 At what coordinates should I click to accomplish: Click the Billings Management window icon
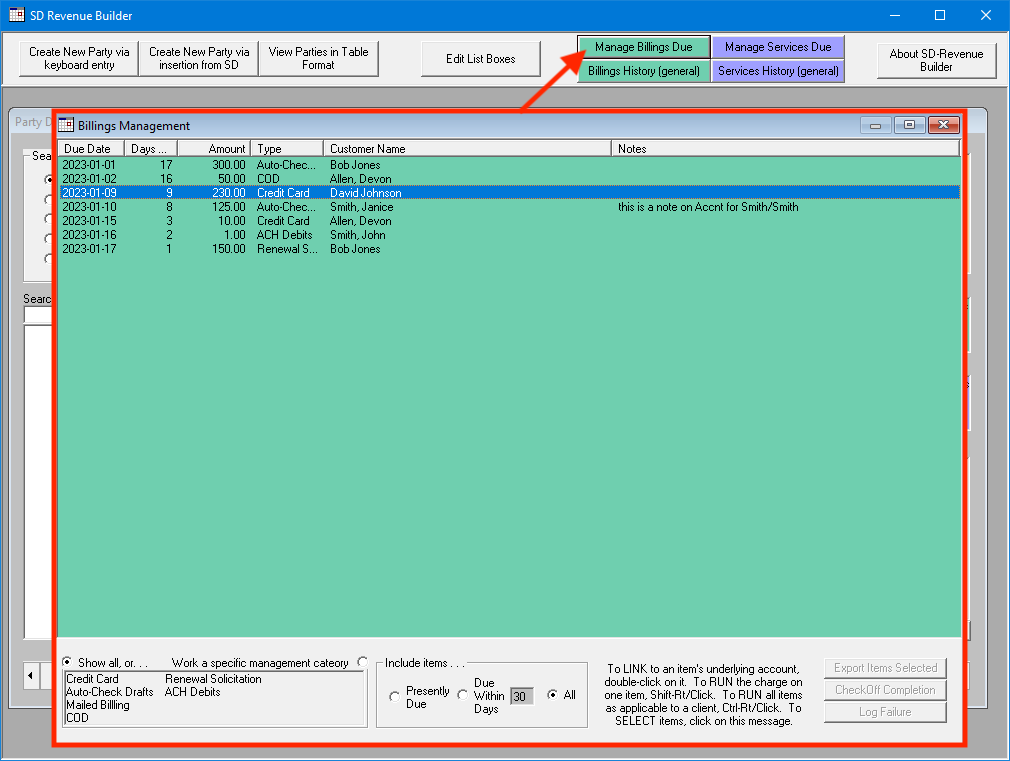click(66, 125)
